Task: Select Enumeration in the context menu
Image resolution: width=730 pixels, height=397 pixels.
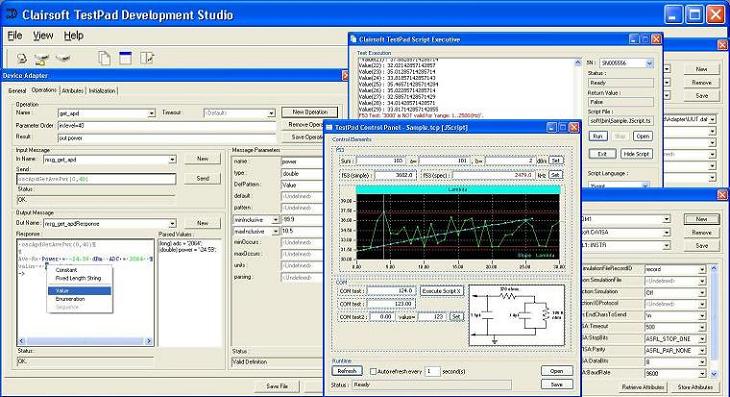Action: (x=70, y=299)
